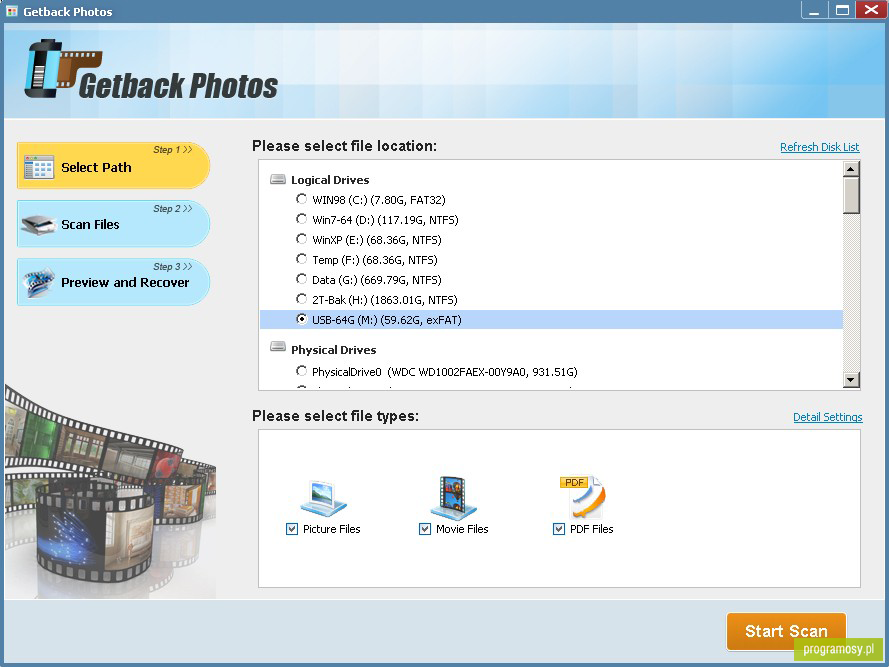
Task: Select PhysicalDrive0 WDC radio button
Action: point(302,371)
